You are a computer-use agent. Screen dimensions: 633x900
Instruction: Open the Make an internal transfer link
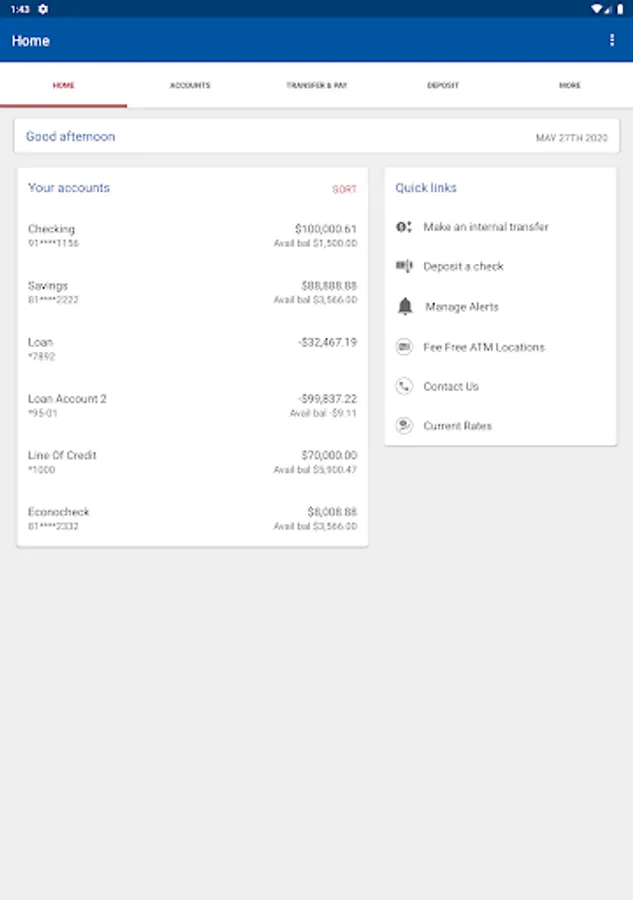pyautogui.click(x=486, y=227)
